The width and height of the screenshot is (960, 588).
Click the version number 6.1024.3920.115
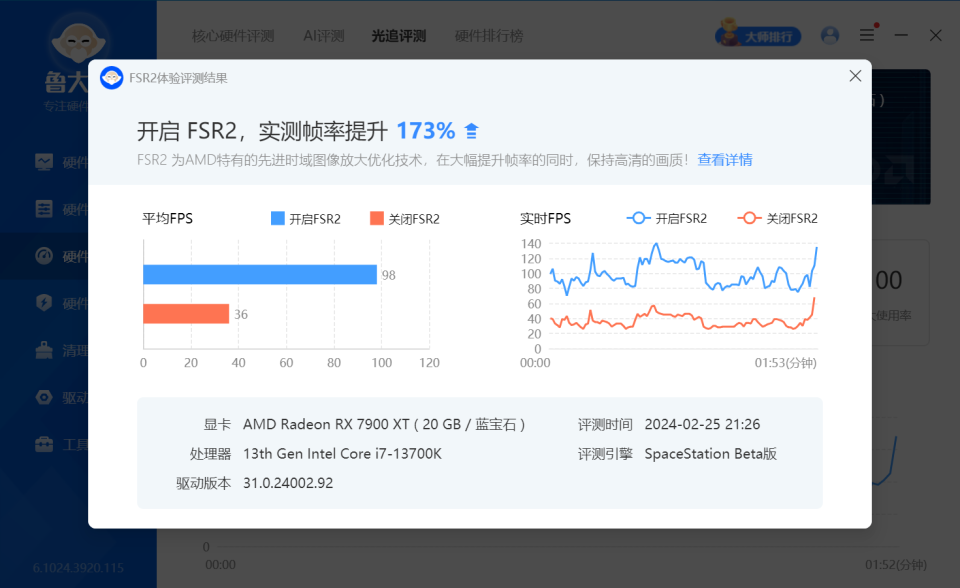[x=78, y=568]
